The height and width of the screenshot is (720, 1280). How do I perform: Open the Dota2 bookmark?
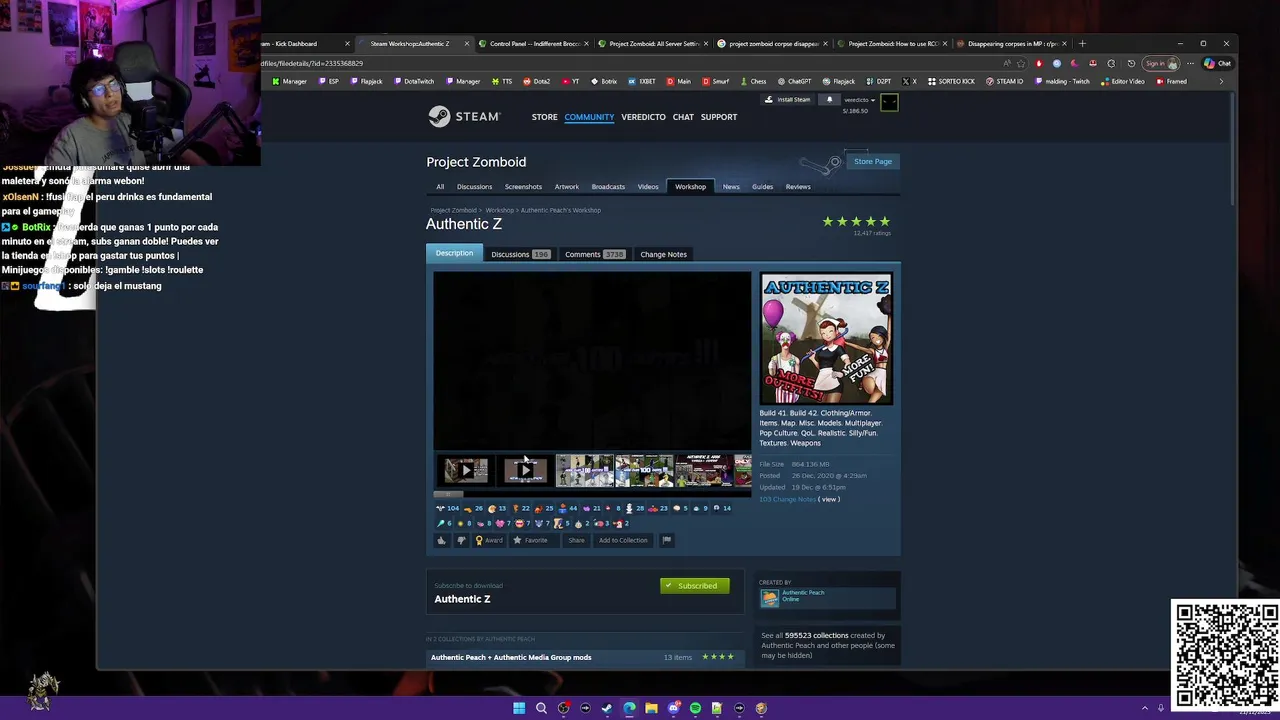click(536, 81)
